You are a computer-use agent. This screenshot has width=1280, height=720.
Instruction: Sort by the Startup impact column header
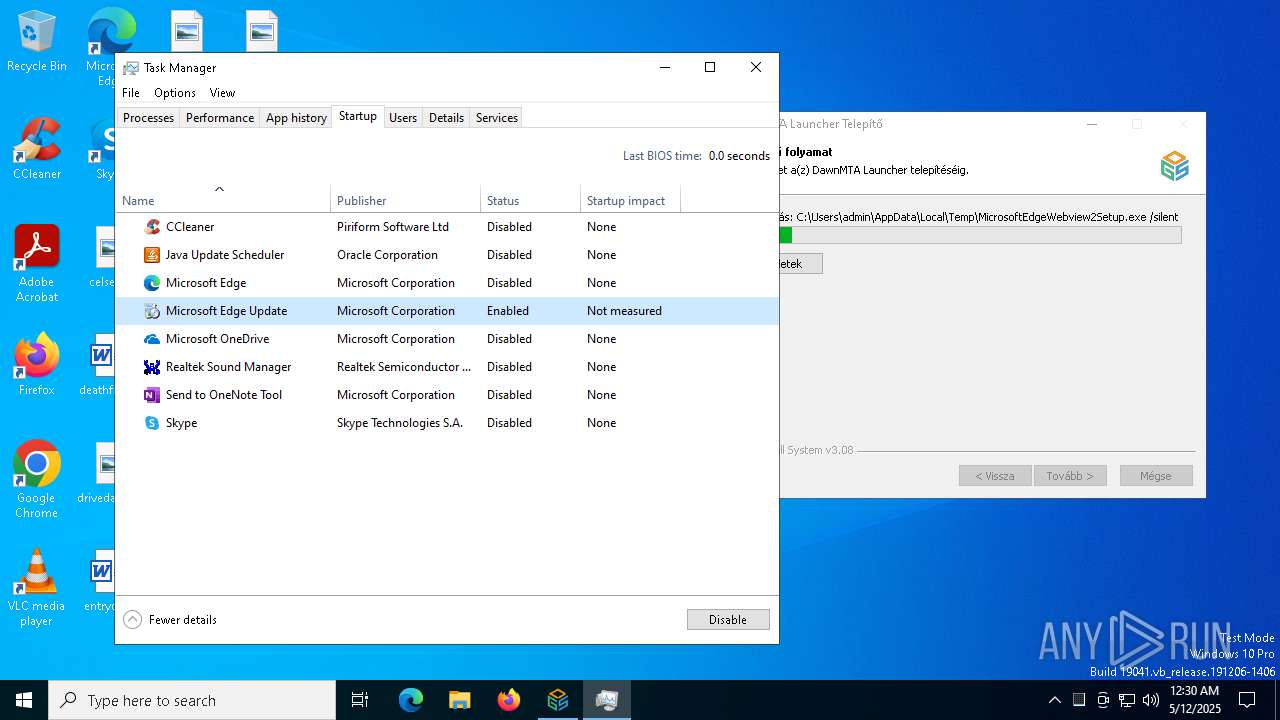(630, 198)
